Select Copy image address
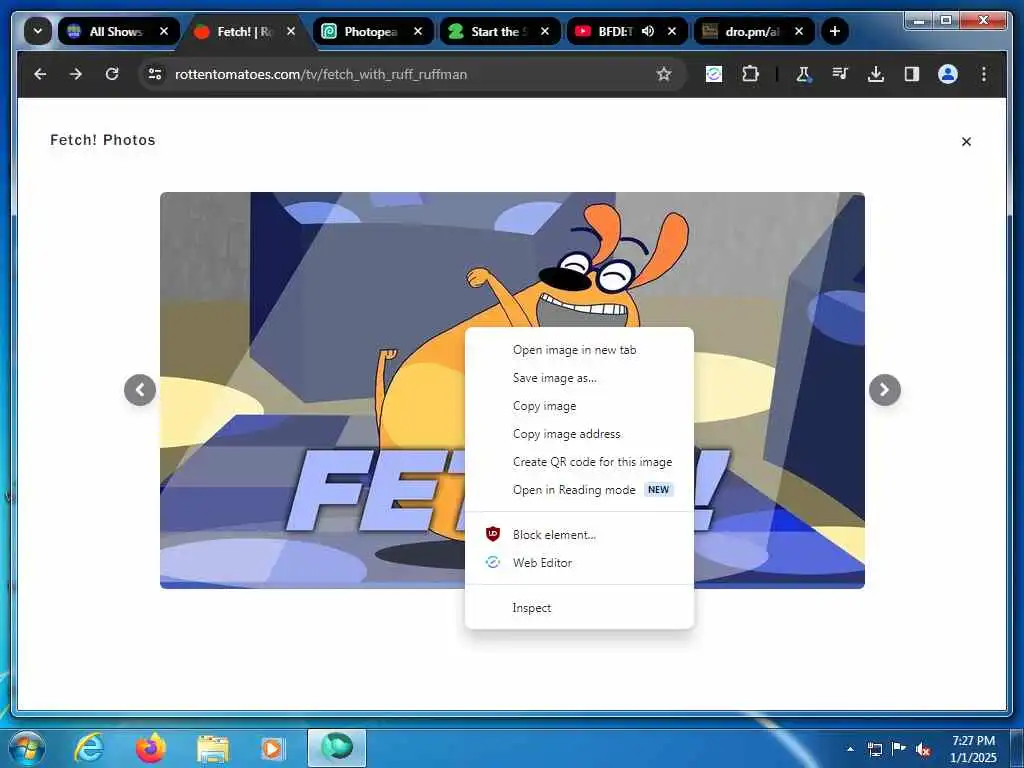Image resolution: width=1024 pixels, height=768 pixels. tap(579, 434)
